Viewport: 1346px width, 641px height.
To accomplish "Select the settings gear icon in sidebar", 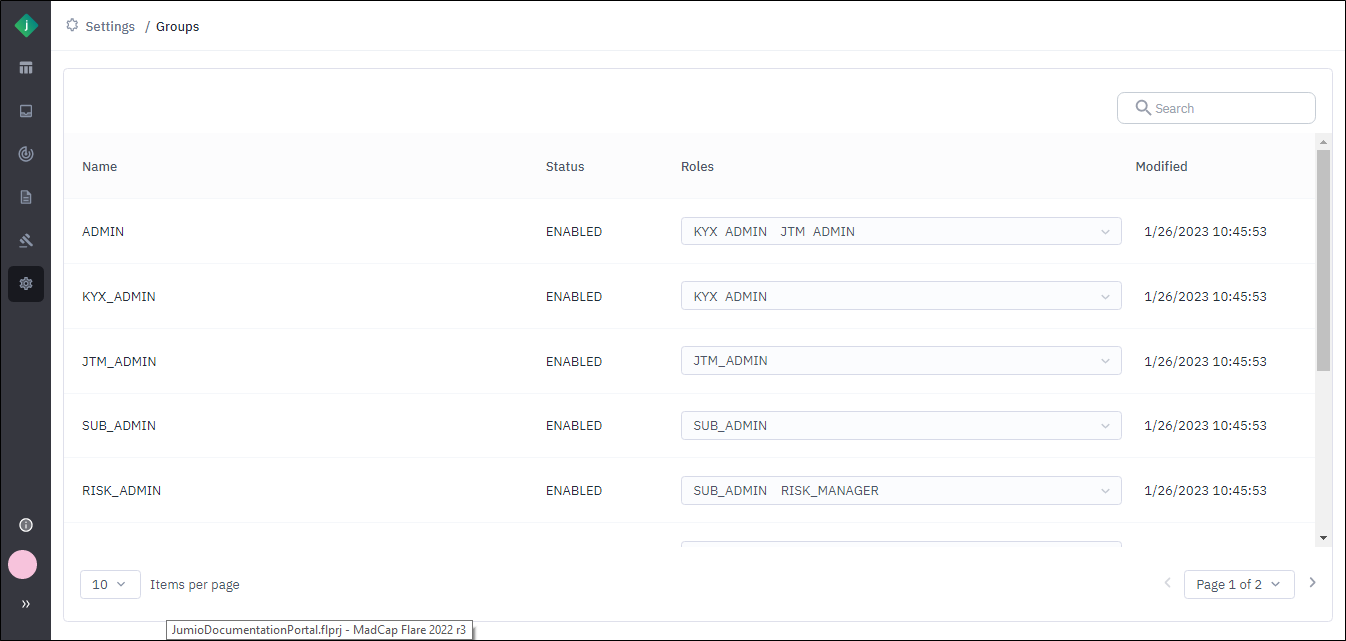I will tap(26, 284).
